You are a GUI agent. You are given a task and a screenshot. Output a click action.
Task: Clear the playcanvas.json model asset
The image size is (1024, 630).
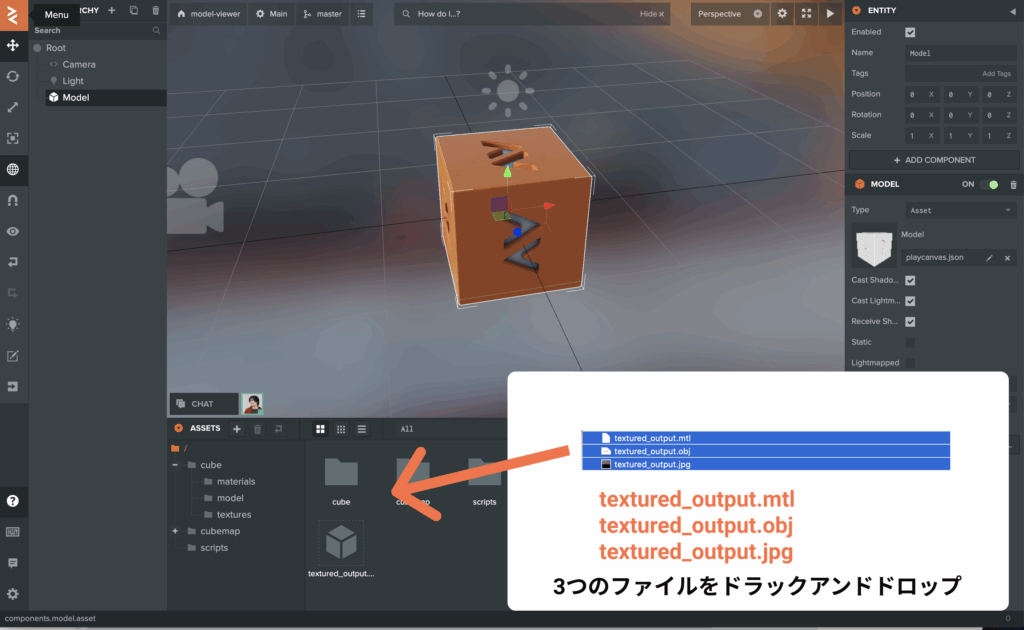[x=1007, y=258]
